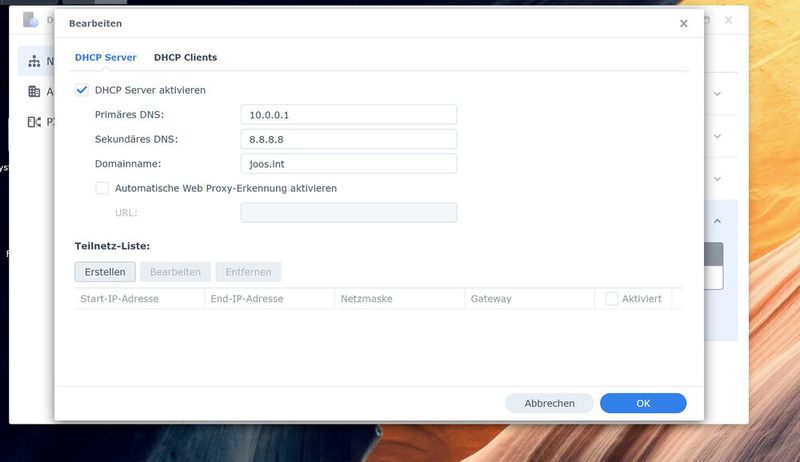Screen dimensions: 800x462
Task: Click the Erstellen button
Action: (x=105, y=272)
